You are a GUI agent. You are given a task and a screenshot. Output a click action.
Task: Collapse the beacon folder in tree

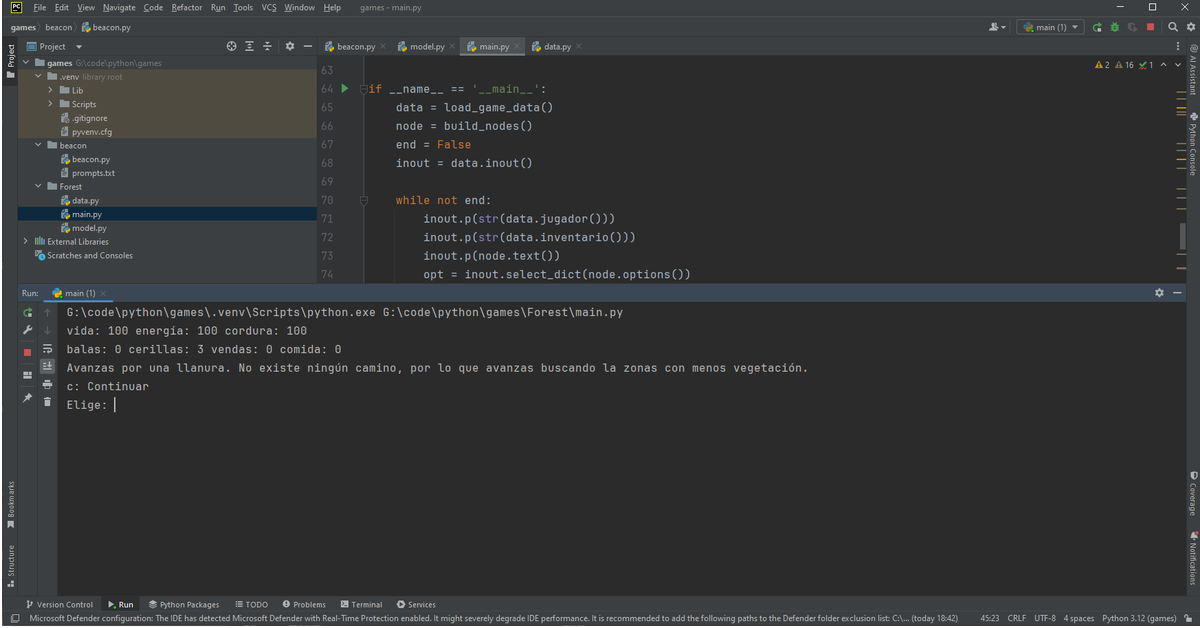coord(39,145)
